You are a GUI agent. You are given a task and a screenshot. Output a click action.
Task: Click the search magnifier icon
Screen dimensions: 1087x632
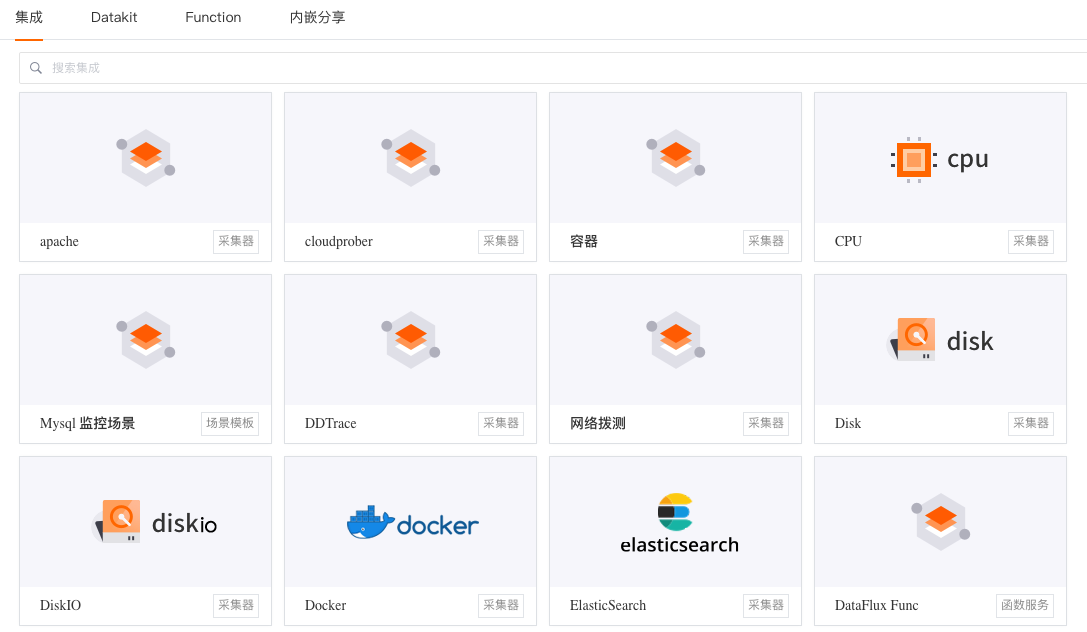point(35,68)
